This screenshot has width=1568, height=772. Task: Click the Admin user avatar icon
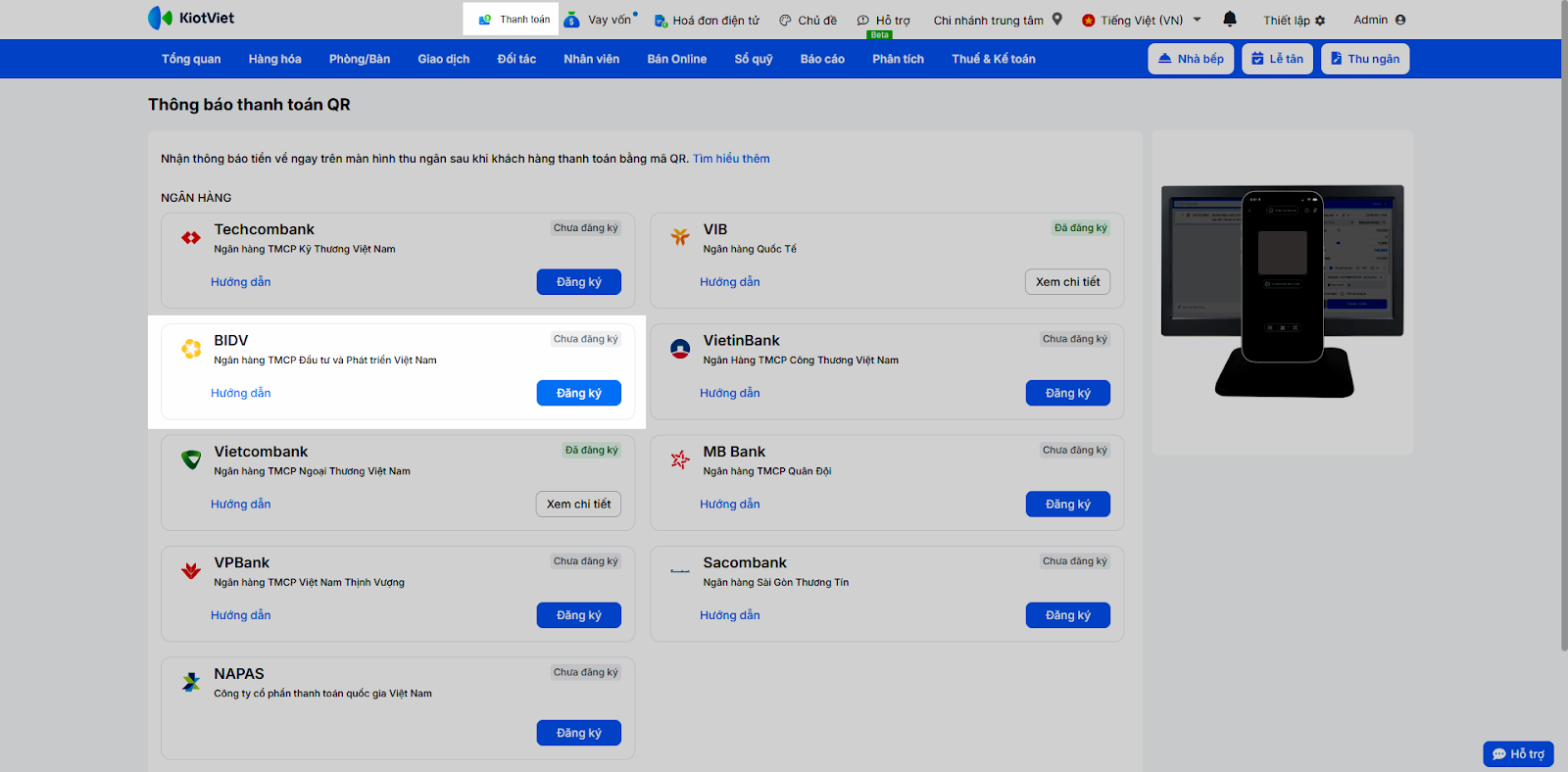[1399, 20]
